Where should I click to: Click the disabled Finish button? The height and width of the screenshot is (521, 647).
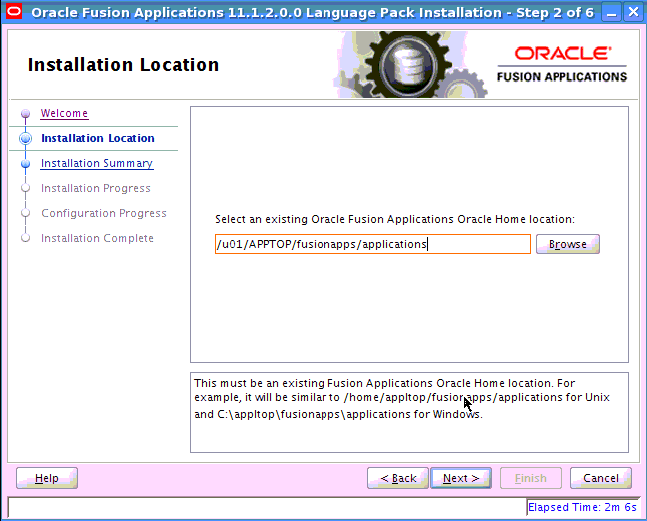531,478
